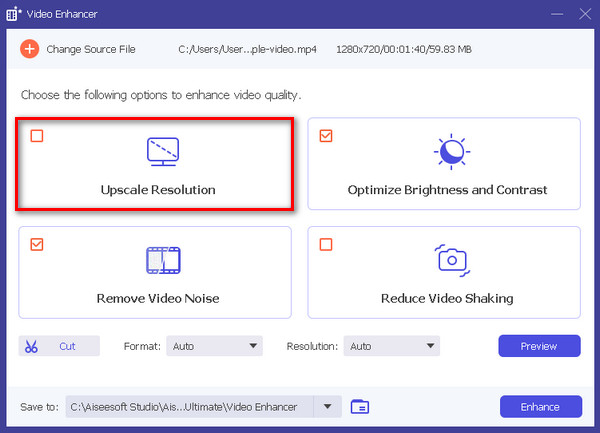Click the Preview button
The height and width of the screenshot is (433, 600).
point(539,346)
